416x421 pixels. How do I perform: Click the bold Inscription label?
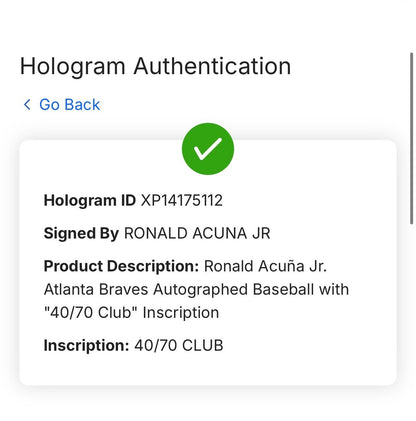[x=86, y=345]
